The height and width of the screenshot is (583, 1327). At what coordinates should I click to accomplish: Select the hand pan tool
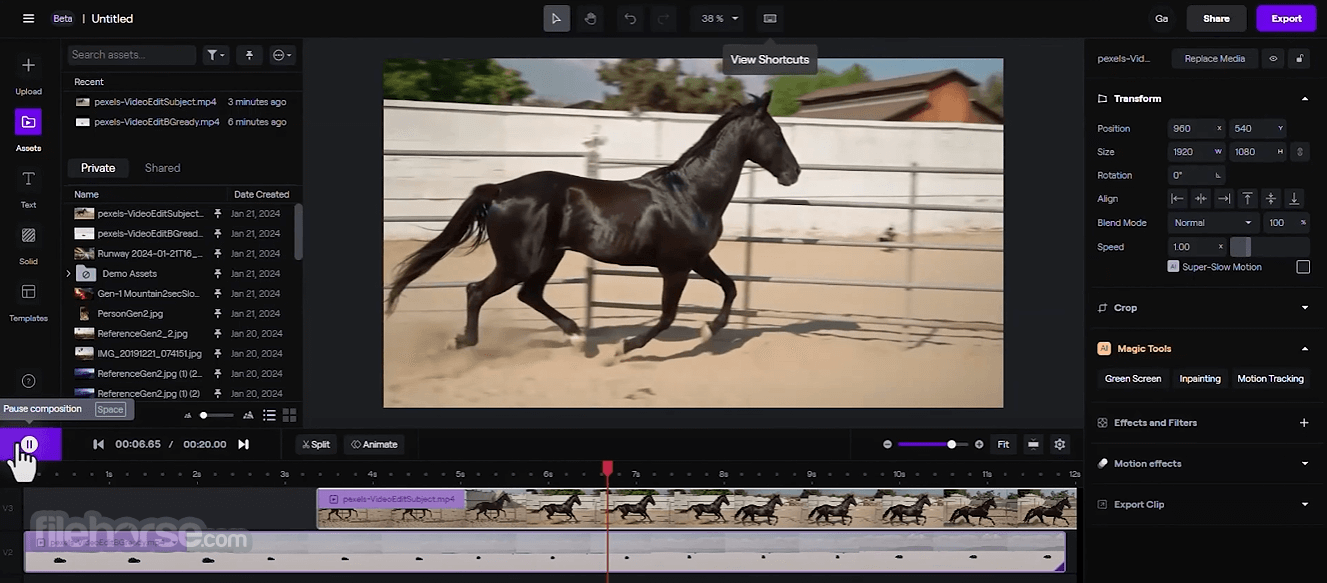pyautogui.click(x=590, y=18)
